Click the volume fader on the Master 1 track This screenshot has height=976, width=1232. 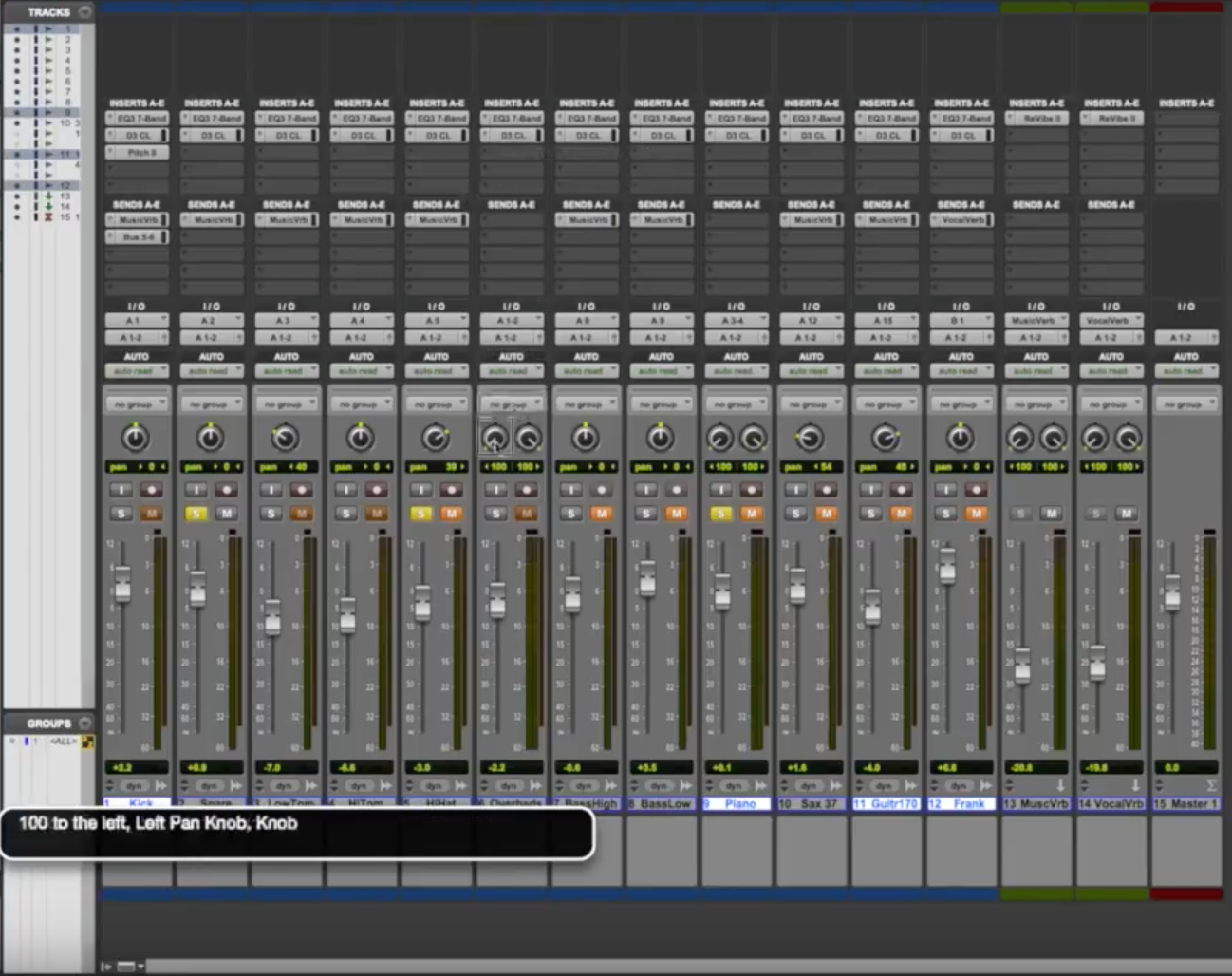point(1171,593)
